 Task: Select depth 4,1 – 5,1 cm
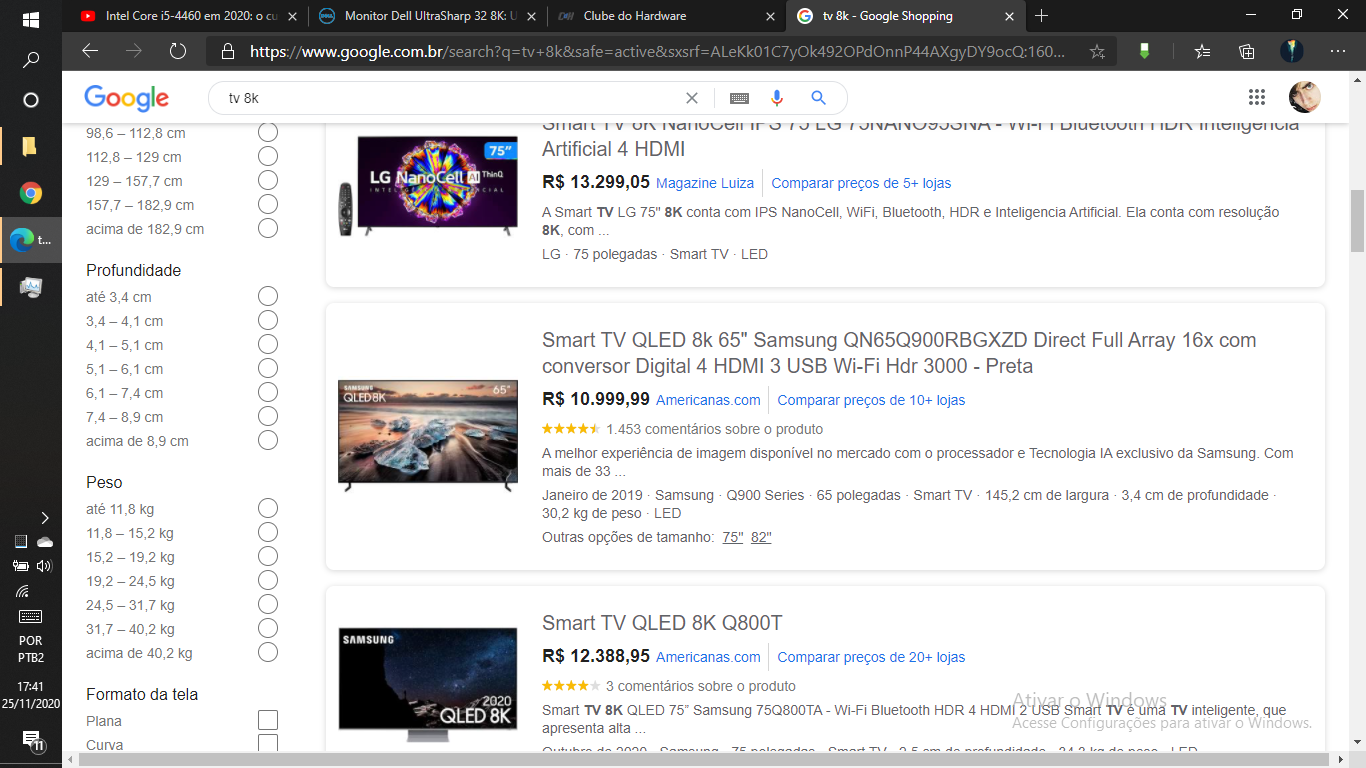(268, 345)
